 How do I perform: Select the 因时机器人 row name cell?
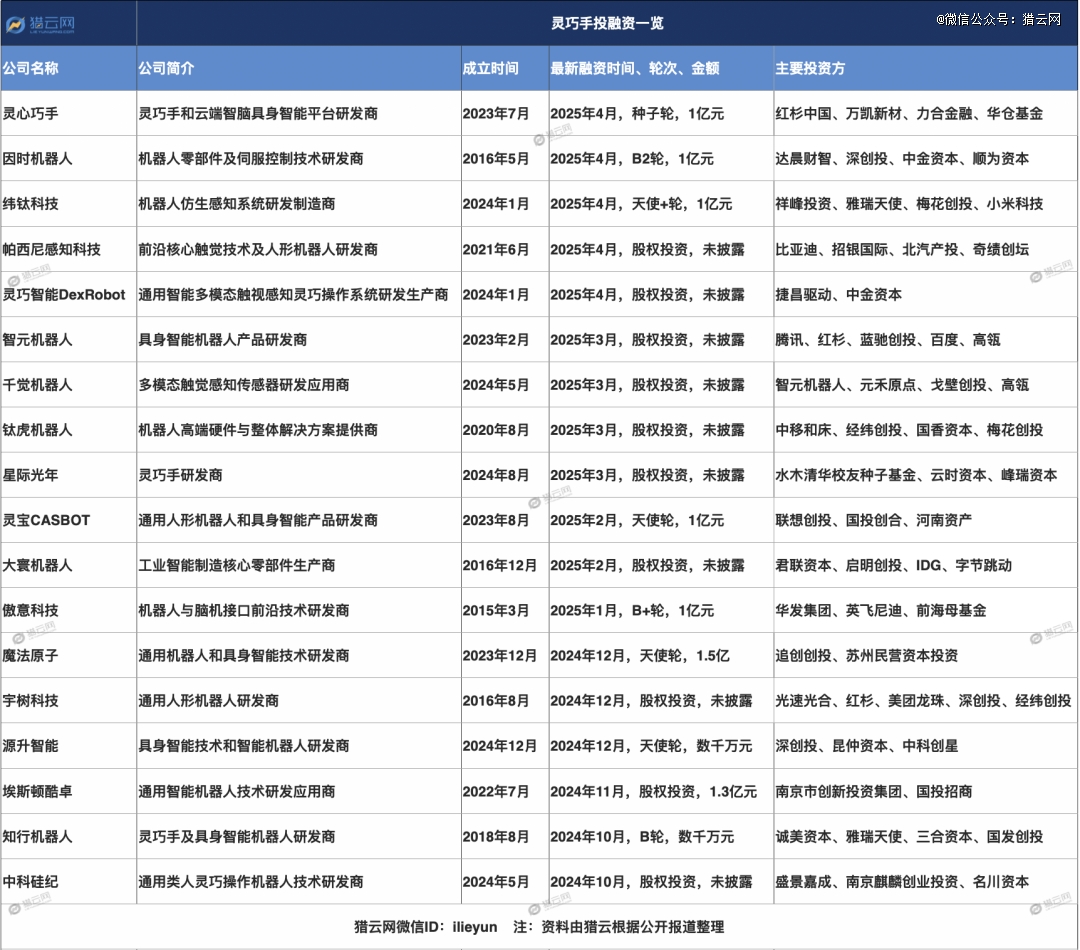point(37,158)
